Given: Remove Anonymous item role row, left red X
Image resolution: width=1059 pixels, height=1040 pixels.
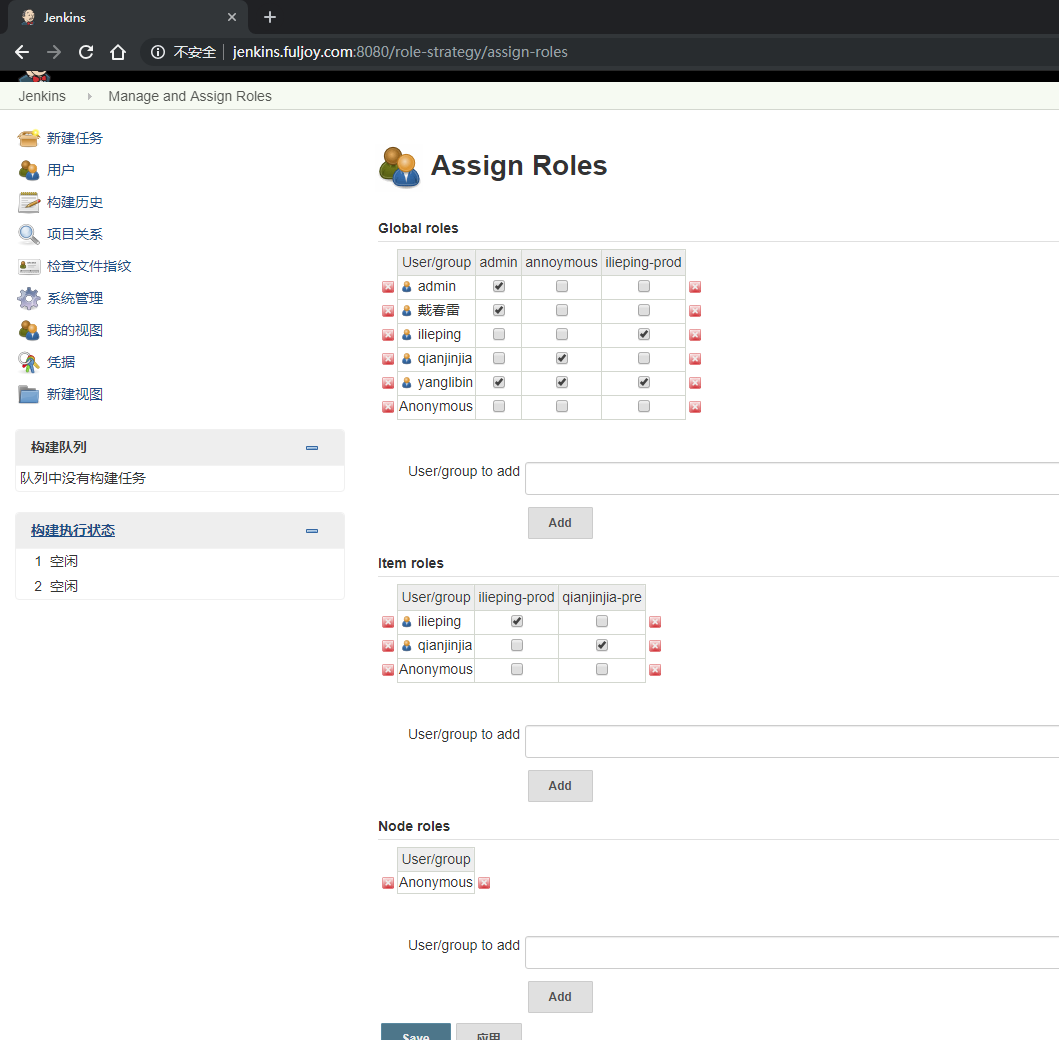Looking at the screenshot, I should coord(388,670).
